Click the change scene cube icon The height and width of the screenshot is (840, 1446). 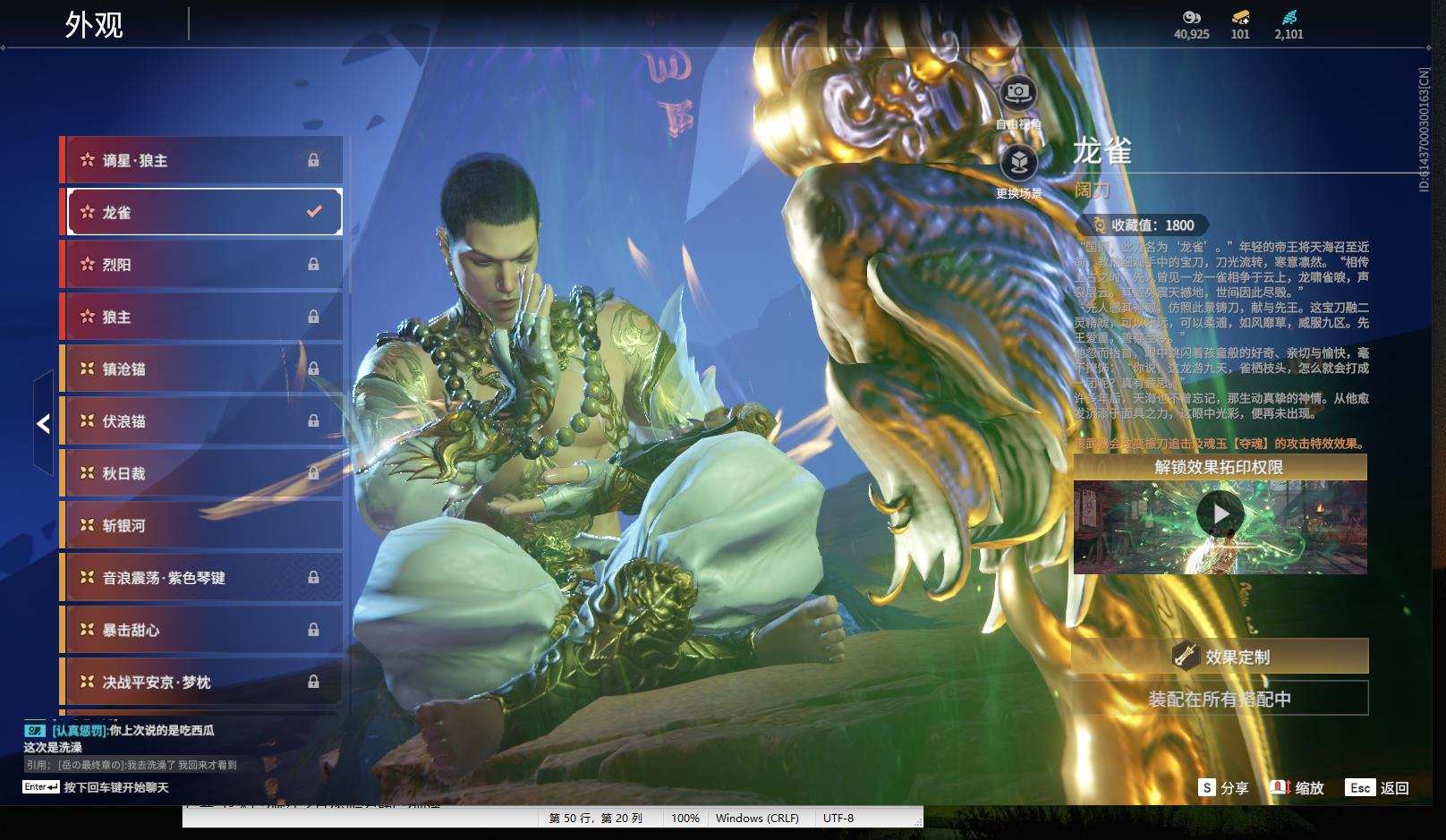pos(1018,162)
